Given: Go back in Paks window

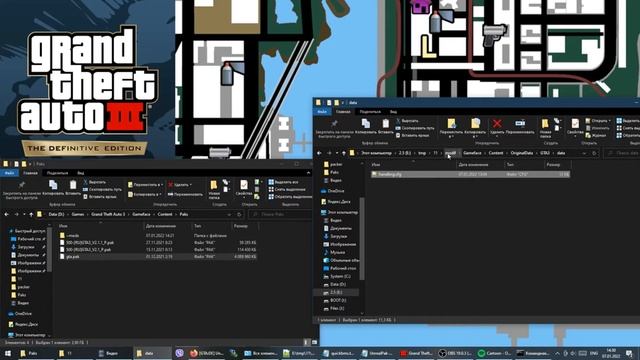Looking at the screenshot, I should (x=7, y=214).
